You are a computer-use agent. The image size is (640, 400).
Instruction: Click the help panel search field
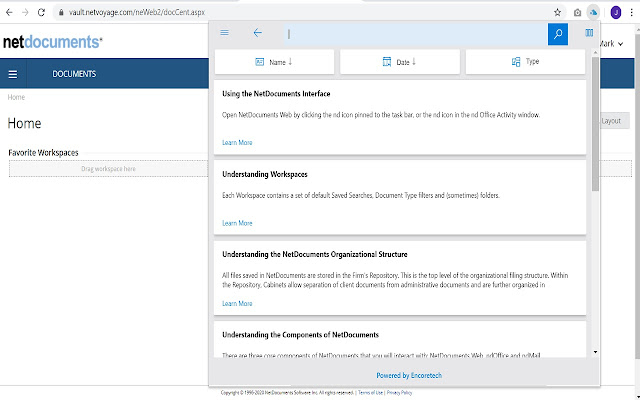(416, 34)
